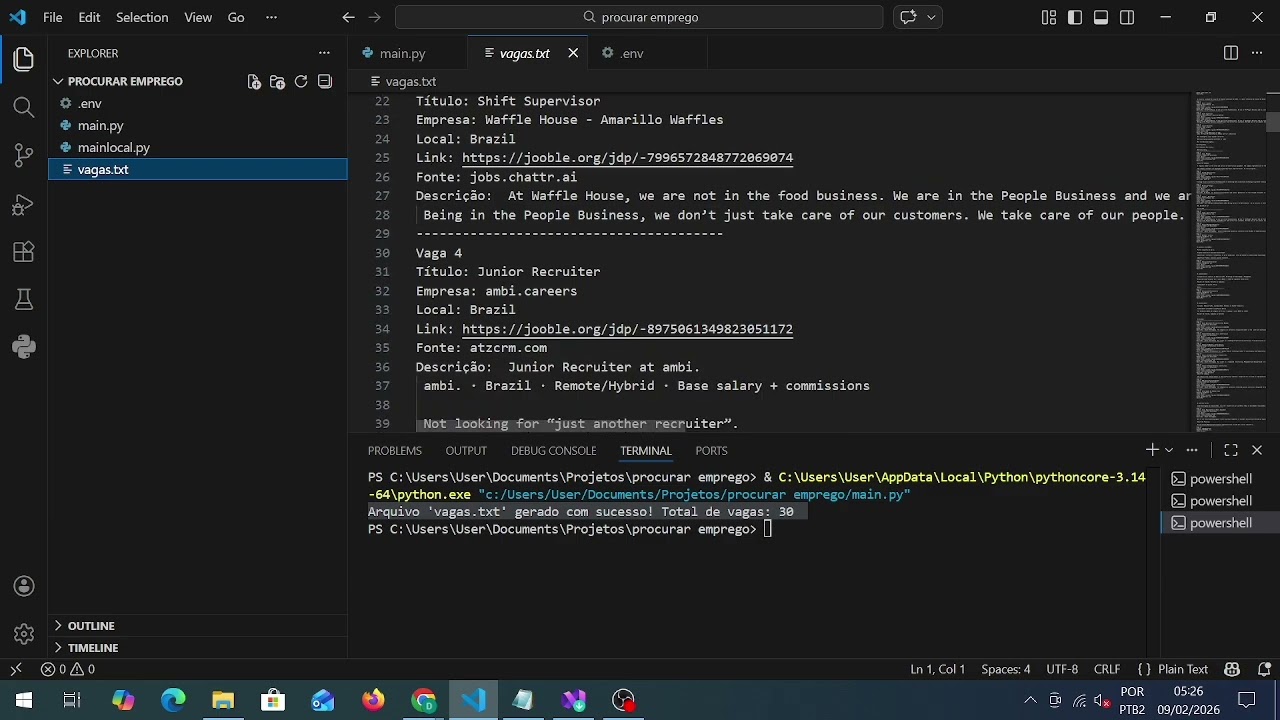Open mainlocal.py in the explorer
Image resolution: width=1280 pixels, height=720 pixels.
coord(198,148)
